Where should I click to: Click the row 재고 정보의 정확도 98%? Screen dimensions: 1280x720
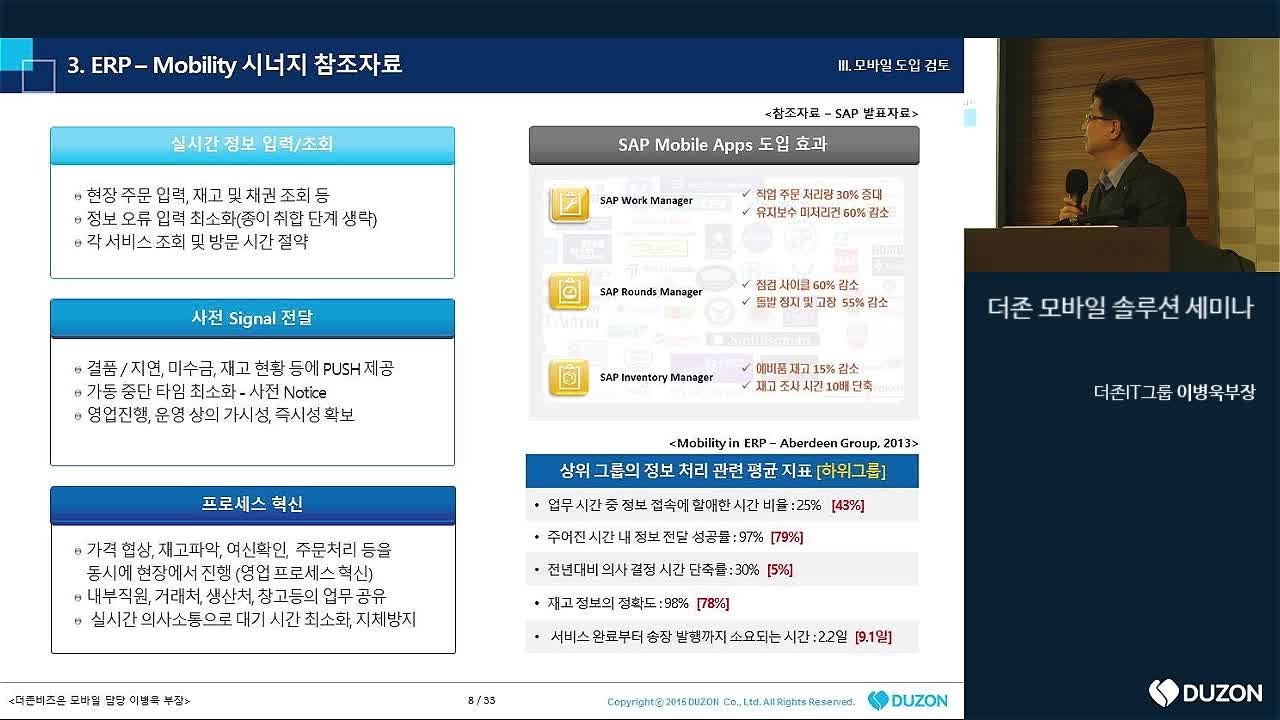[x=722, y=603]
